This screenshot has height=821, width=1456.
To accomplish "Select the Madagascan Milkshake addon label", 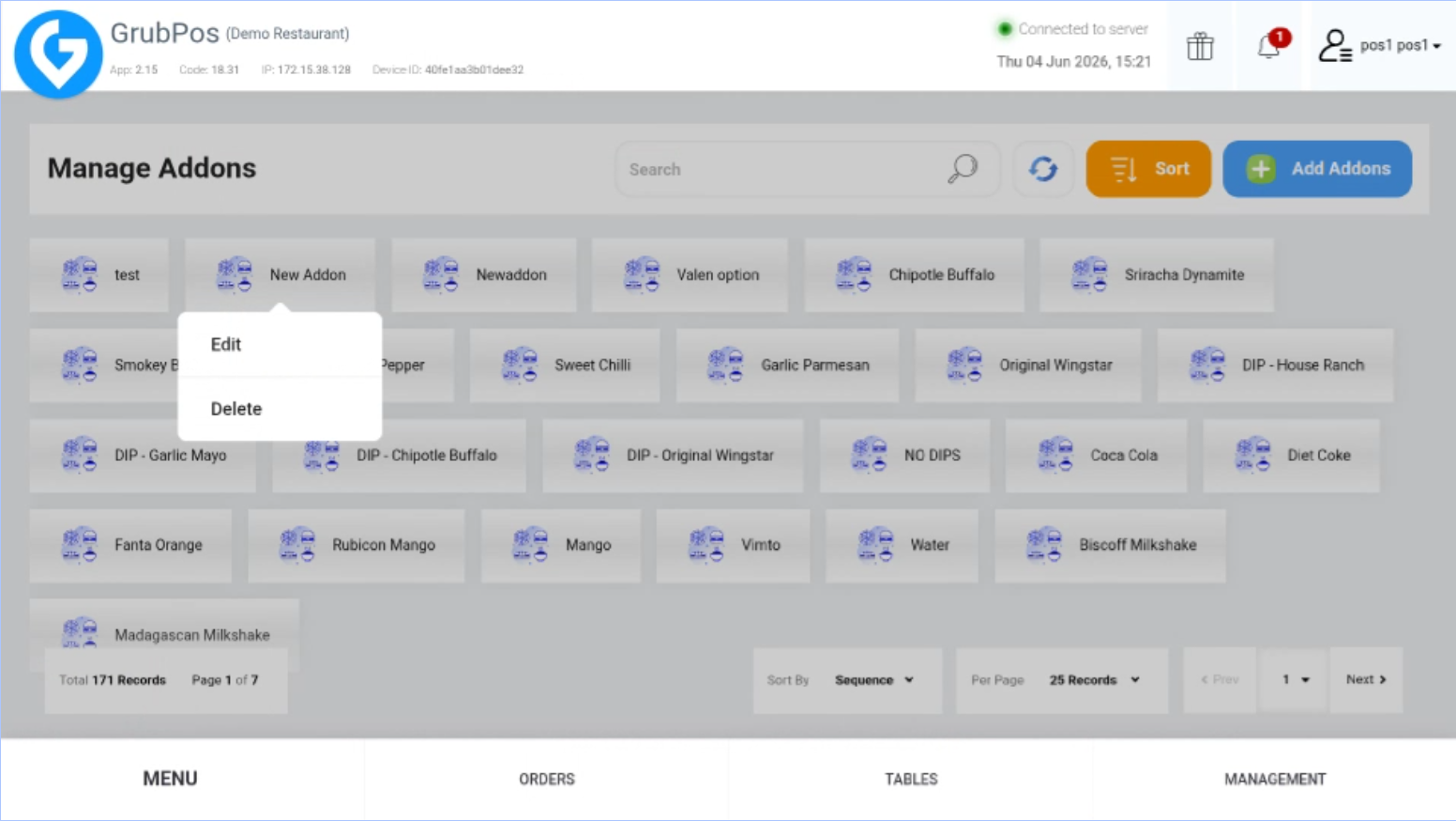I will [x=192, y=635].
